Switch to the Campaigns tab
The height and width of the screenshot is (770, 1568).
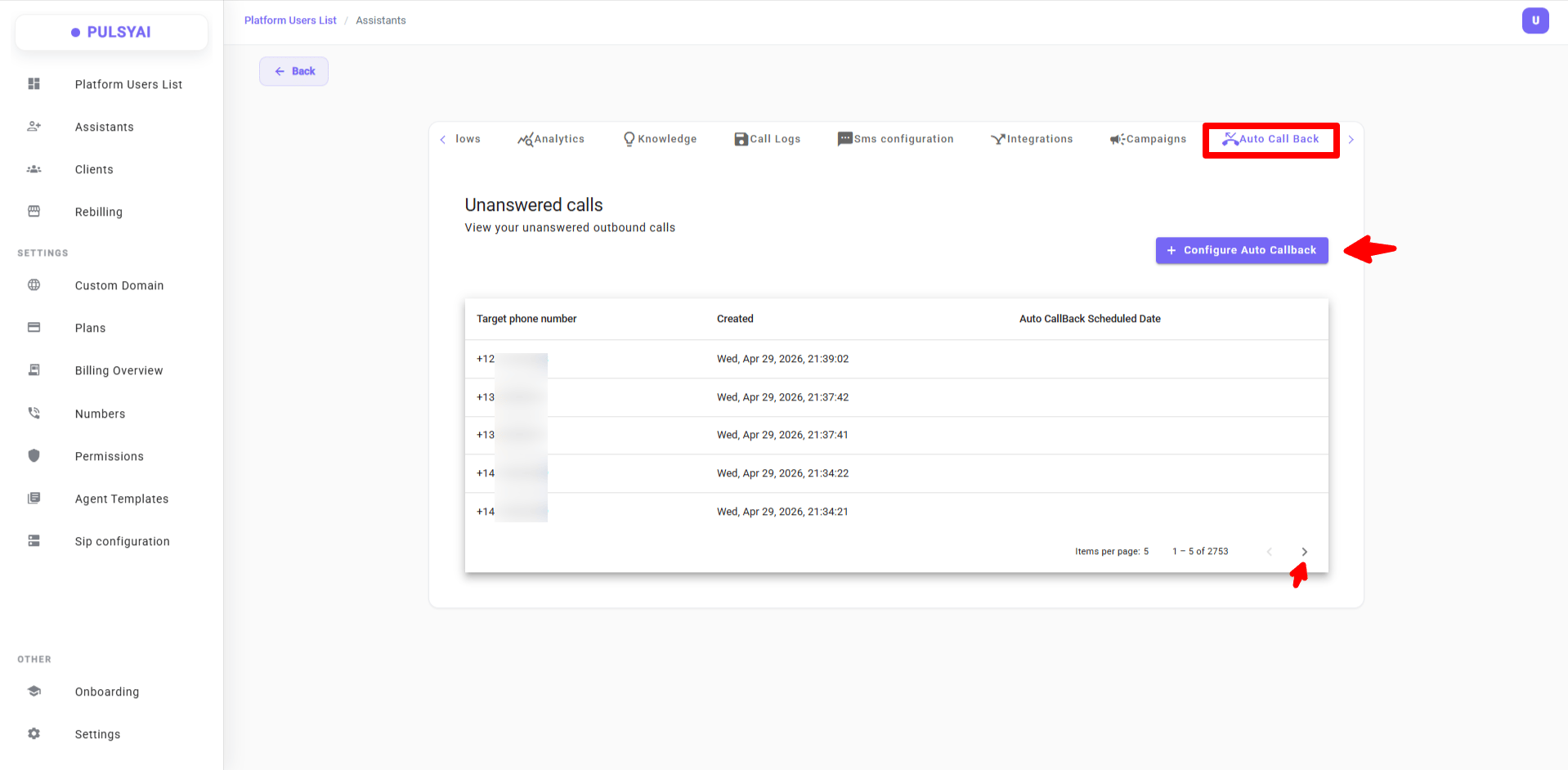(1148, 139)
